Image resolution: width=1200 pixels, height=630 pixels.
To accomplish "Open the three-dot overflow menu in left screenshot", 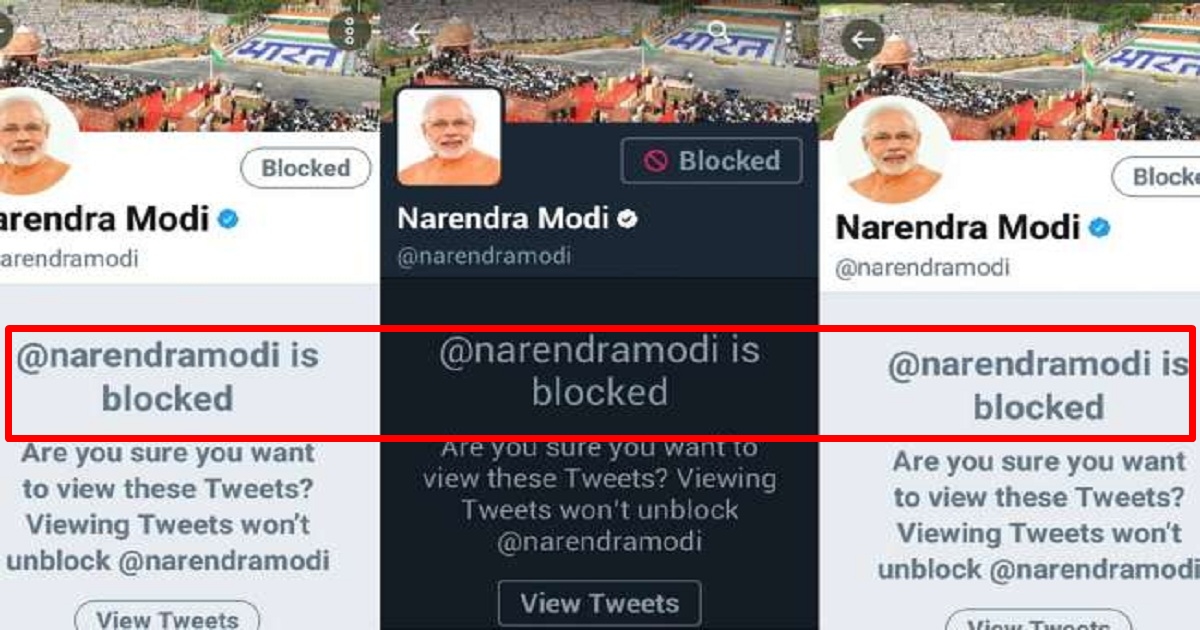I will (349, 32).
